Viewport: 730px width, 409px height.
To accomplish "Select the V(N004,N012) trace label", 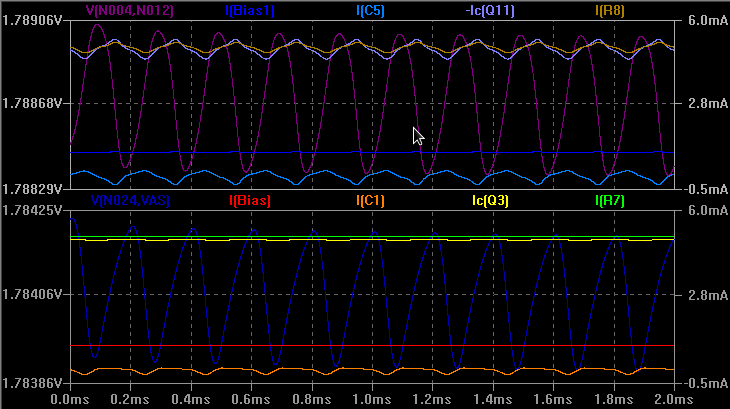I will [x=130, y=10].
